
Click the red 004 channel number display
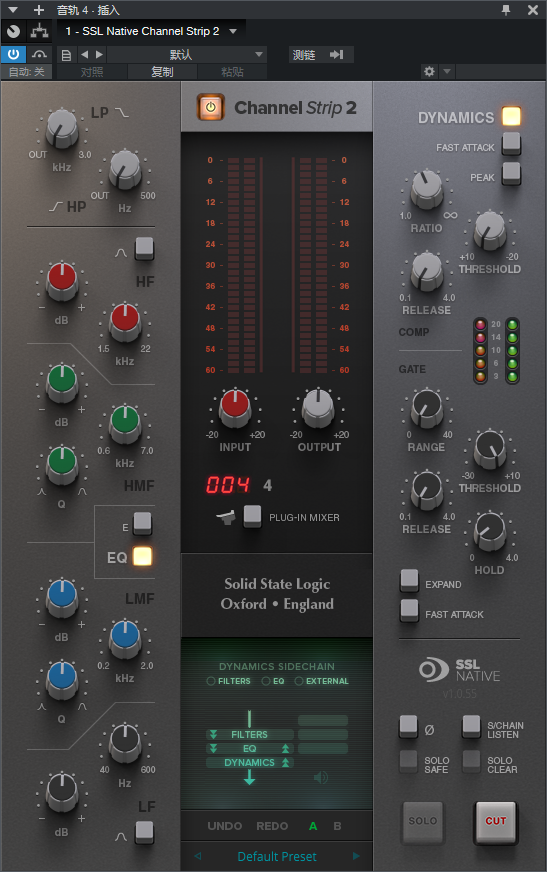point(228,485)
